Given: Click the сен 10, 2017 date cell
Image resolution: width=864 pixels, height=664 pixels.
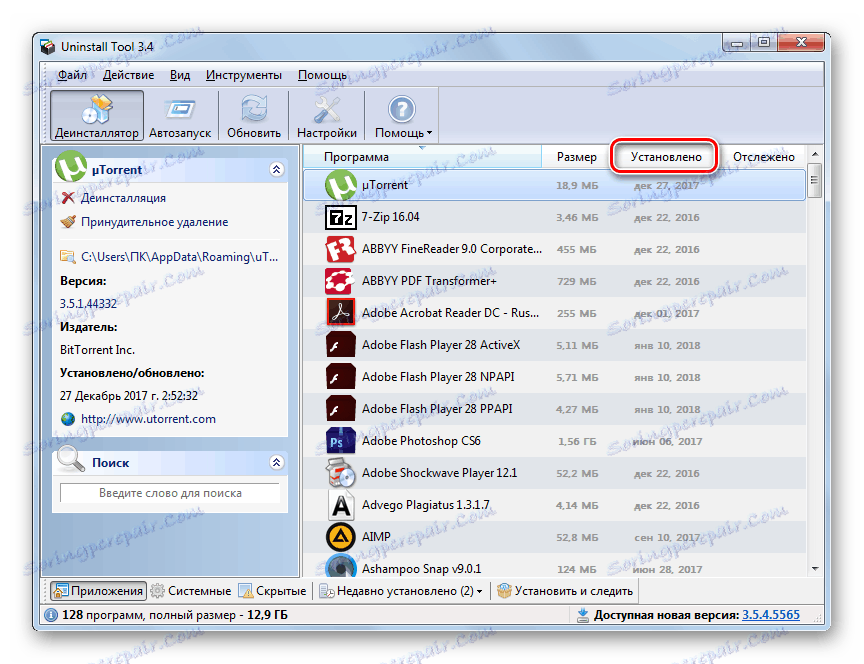Looking at the screenshot, I should [x=667, y=537].
